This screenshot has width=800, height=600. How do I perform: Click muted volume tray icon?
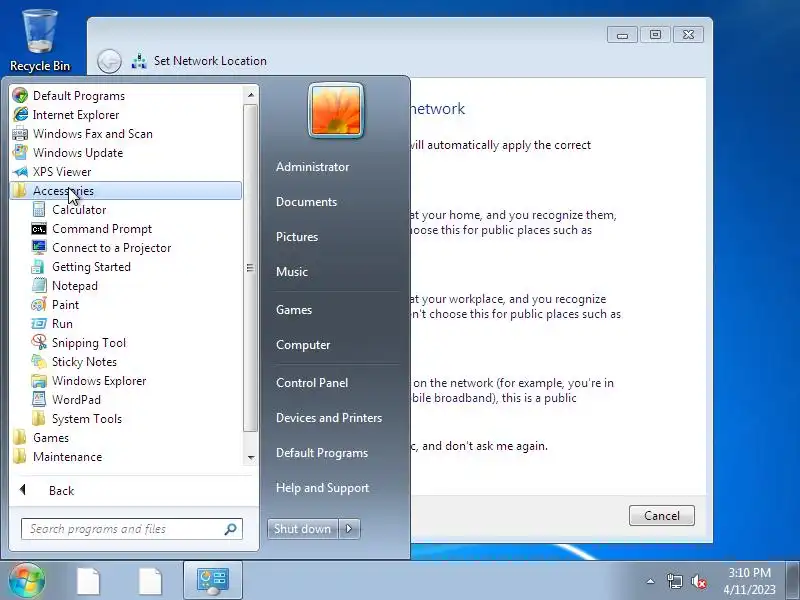point(699,581)
